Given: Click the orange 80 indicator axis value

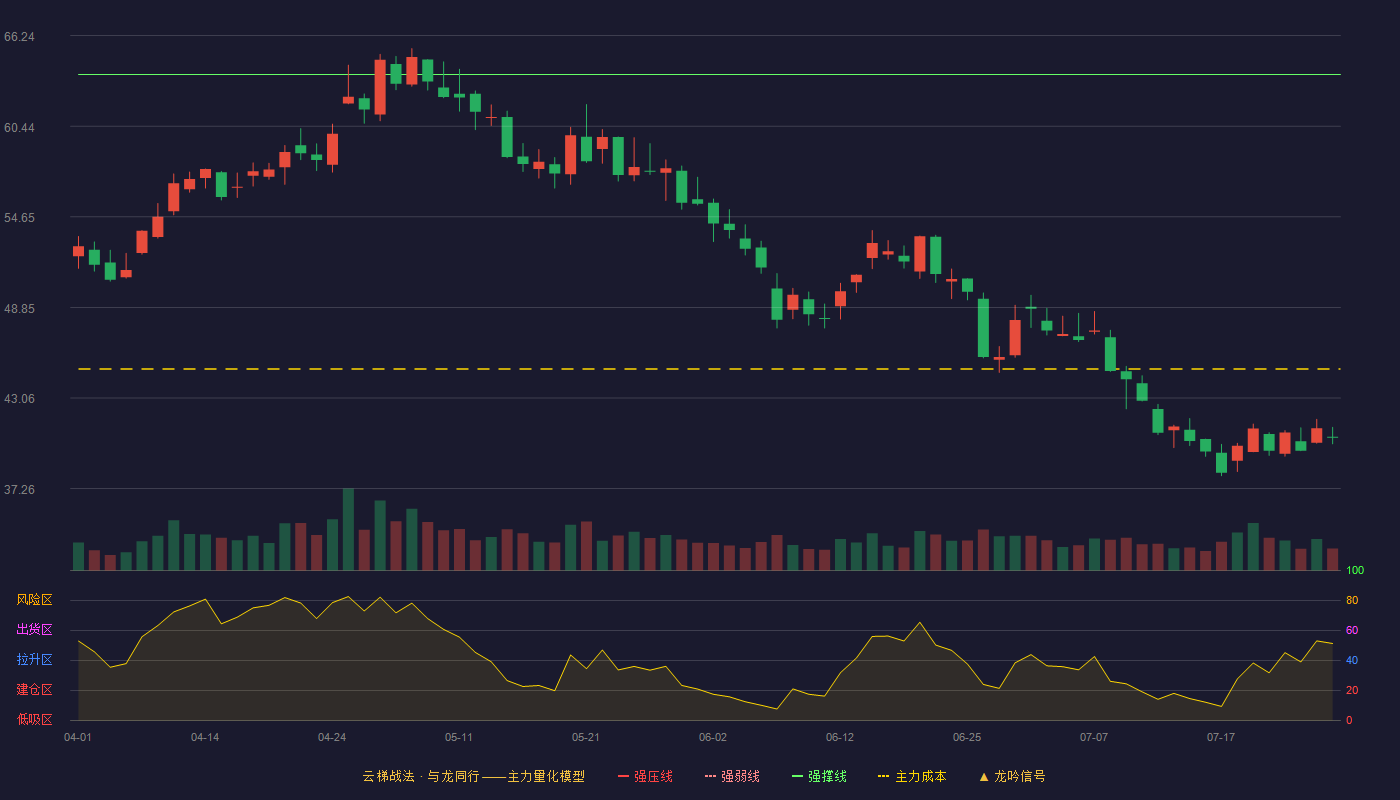Looking at the screenshot, I should point(1352,601).
